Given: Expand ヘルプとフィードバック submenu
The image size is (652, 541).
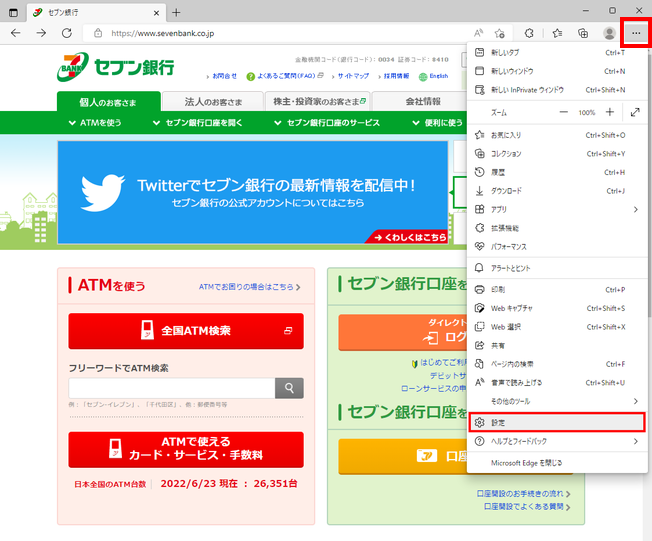Looking at the screenshot, I should [557, 441].
